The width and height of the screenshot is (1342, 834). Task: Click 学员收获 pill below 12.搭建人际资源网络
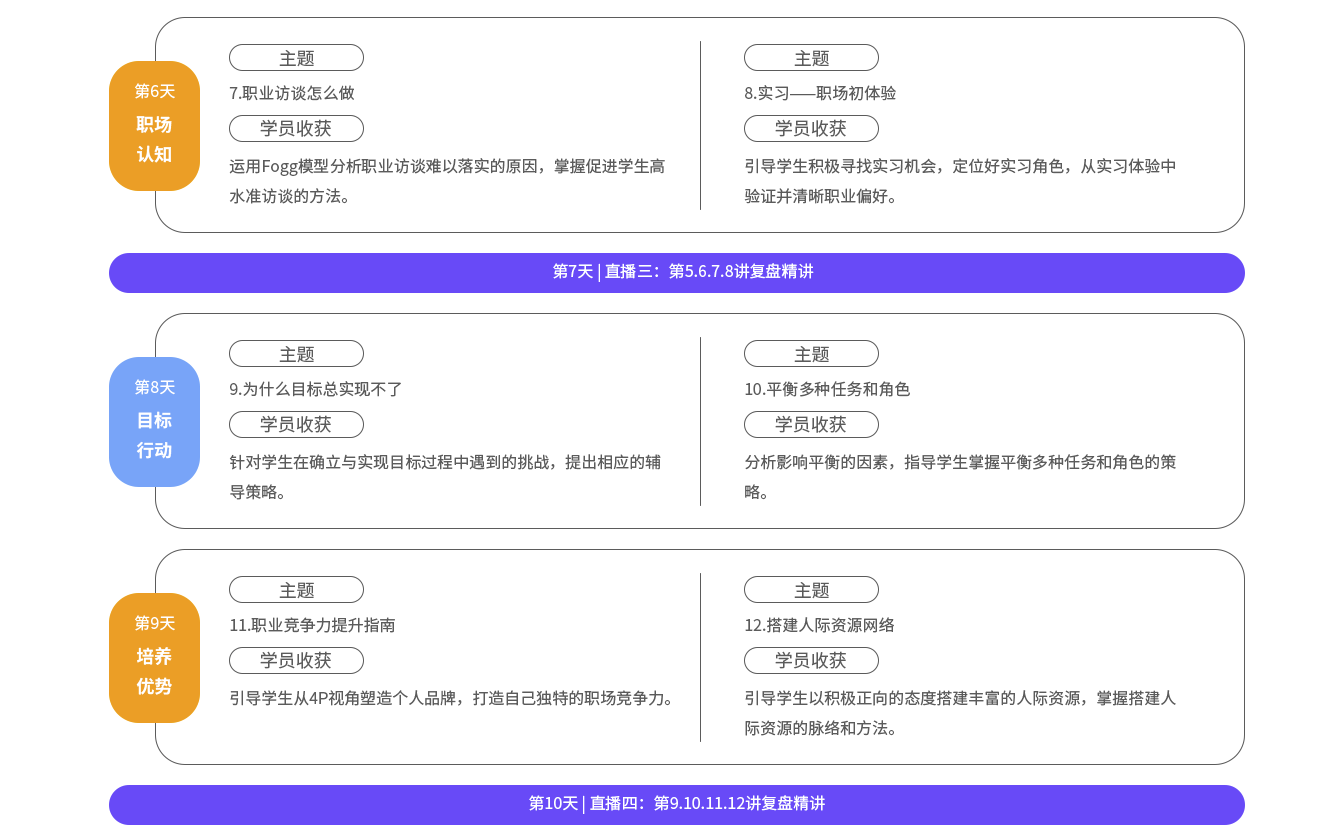pyautogui.click(x=811, y=661)
